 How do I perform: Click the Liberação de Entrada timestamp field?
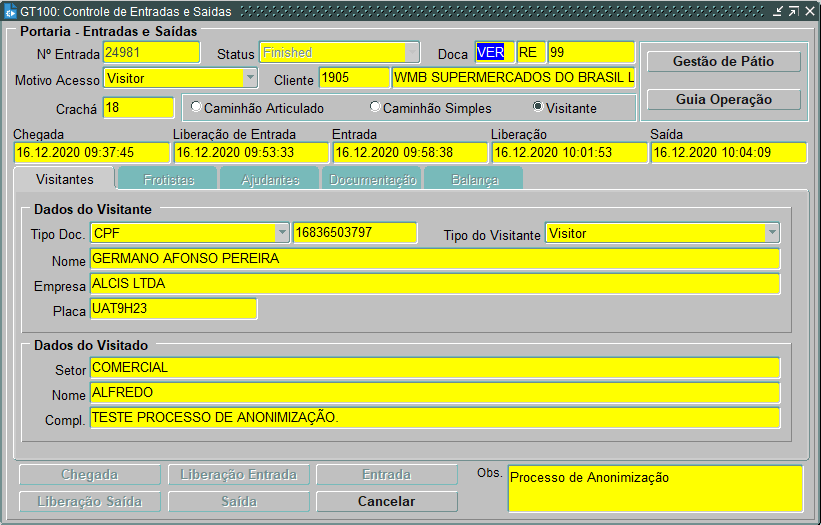click(251, 153)
